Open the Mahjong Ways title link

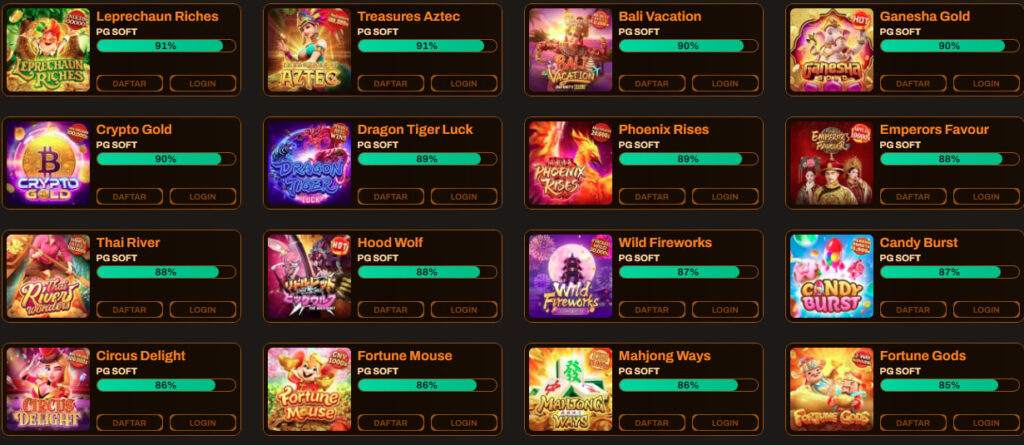coord(664,356)
